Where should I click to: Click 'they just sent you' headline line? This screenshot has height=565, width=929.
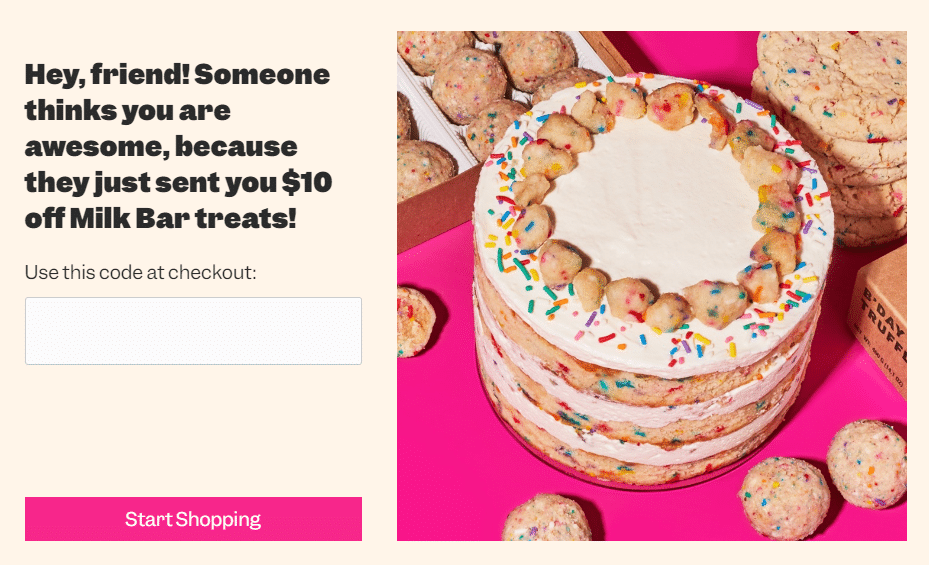pyautogui.click(x=150, y=182)
